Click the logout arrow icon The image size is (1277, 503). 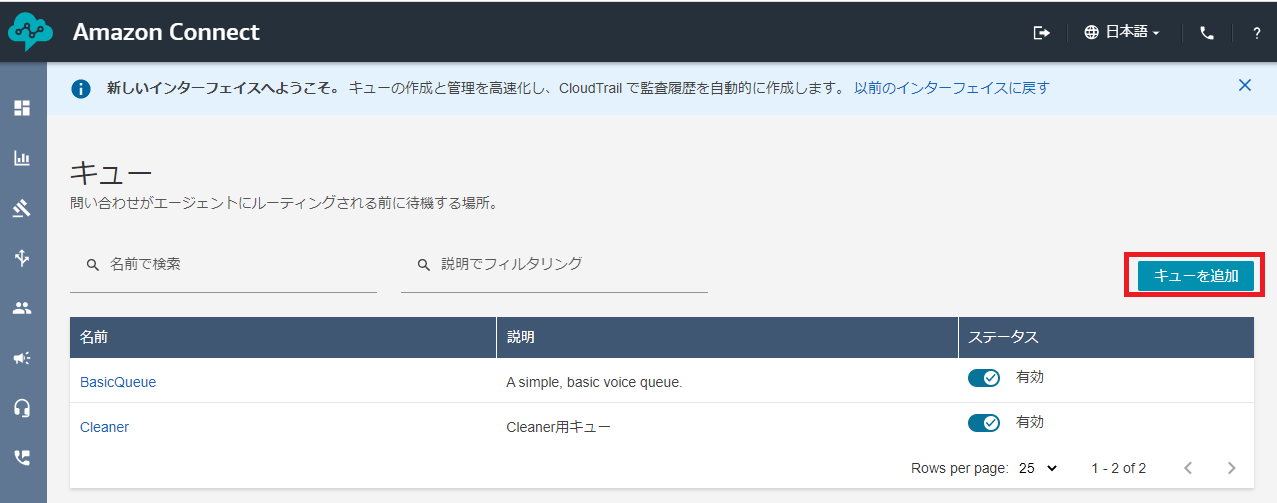click(1041, 33)
